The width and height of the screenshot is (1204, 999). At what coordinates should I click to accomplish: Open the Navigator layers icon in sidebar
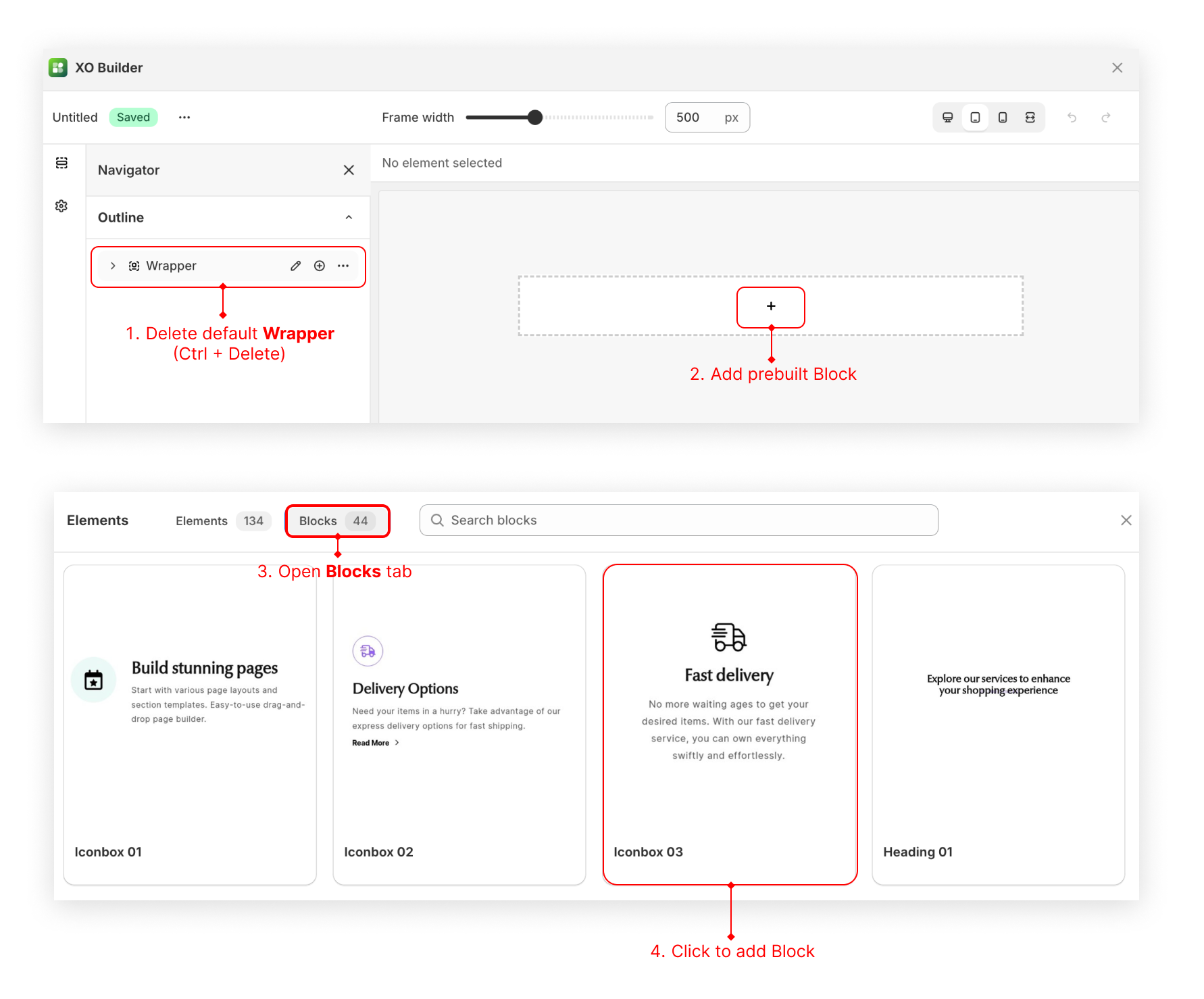61,163
